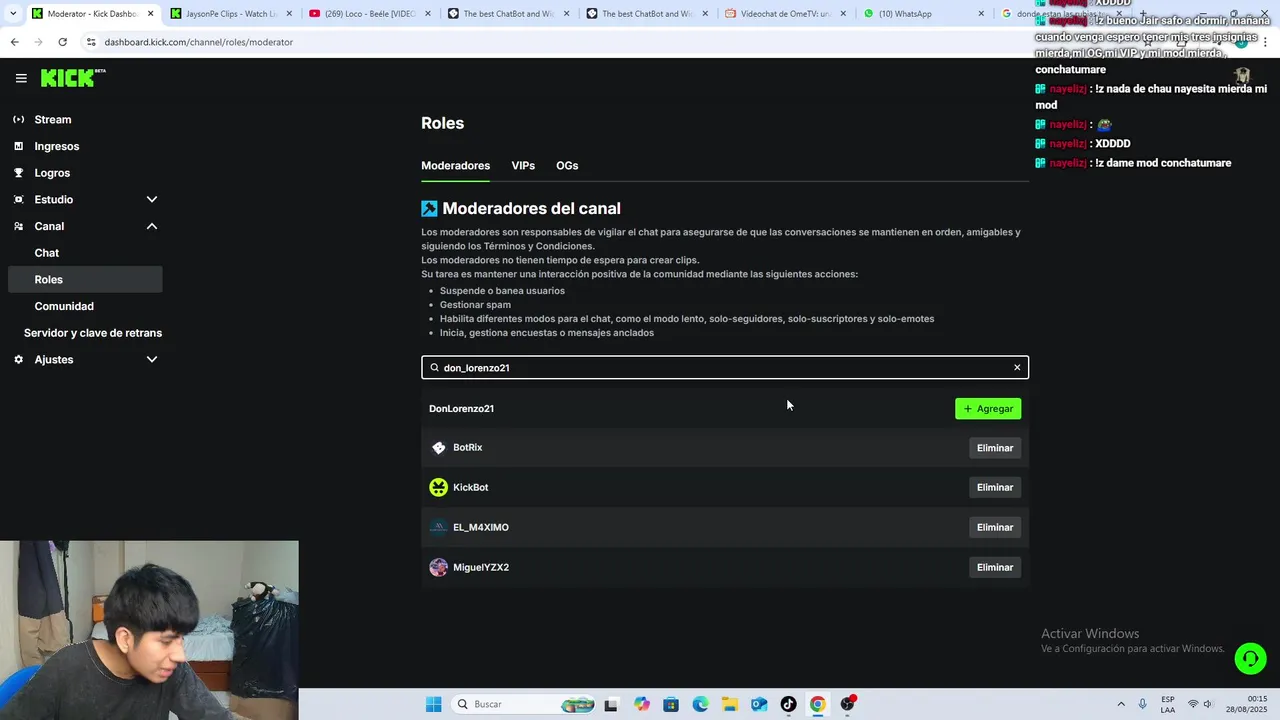Click the webcam overlay thumbnail
The image size is (1280, 720).
click(x=149, y=630)
